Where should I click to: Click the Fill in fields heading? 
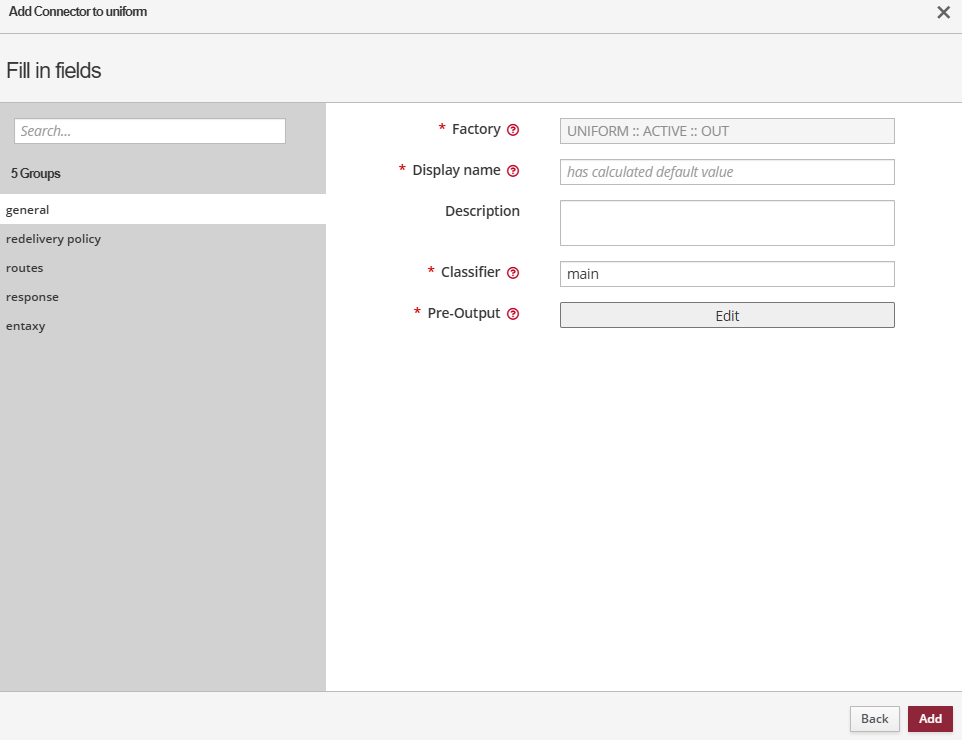tap(54, 71)
